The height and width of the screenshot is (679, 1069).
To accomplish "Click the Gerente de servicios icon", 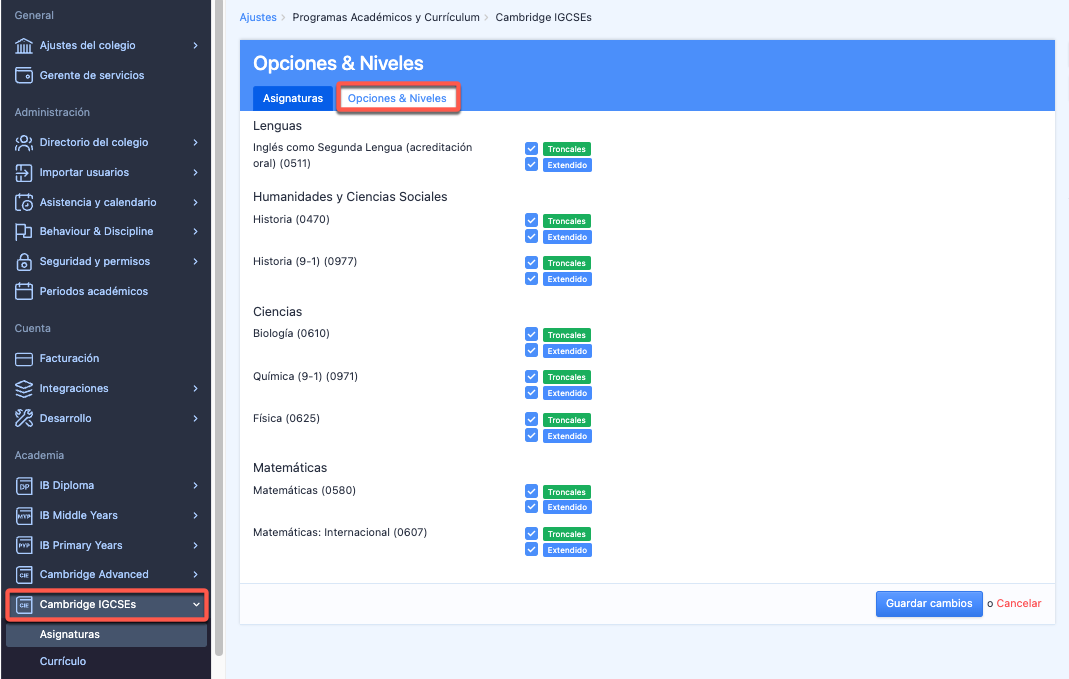I will [x=25, y=76].
